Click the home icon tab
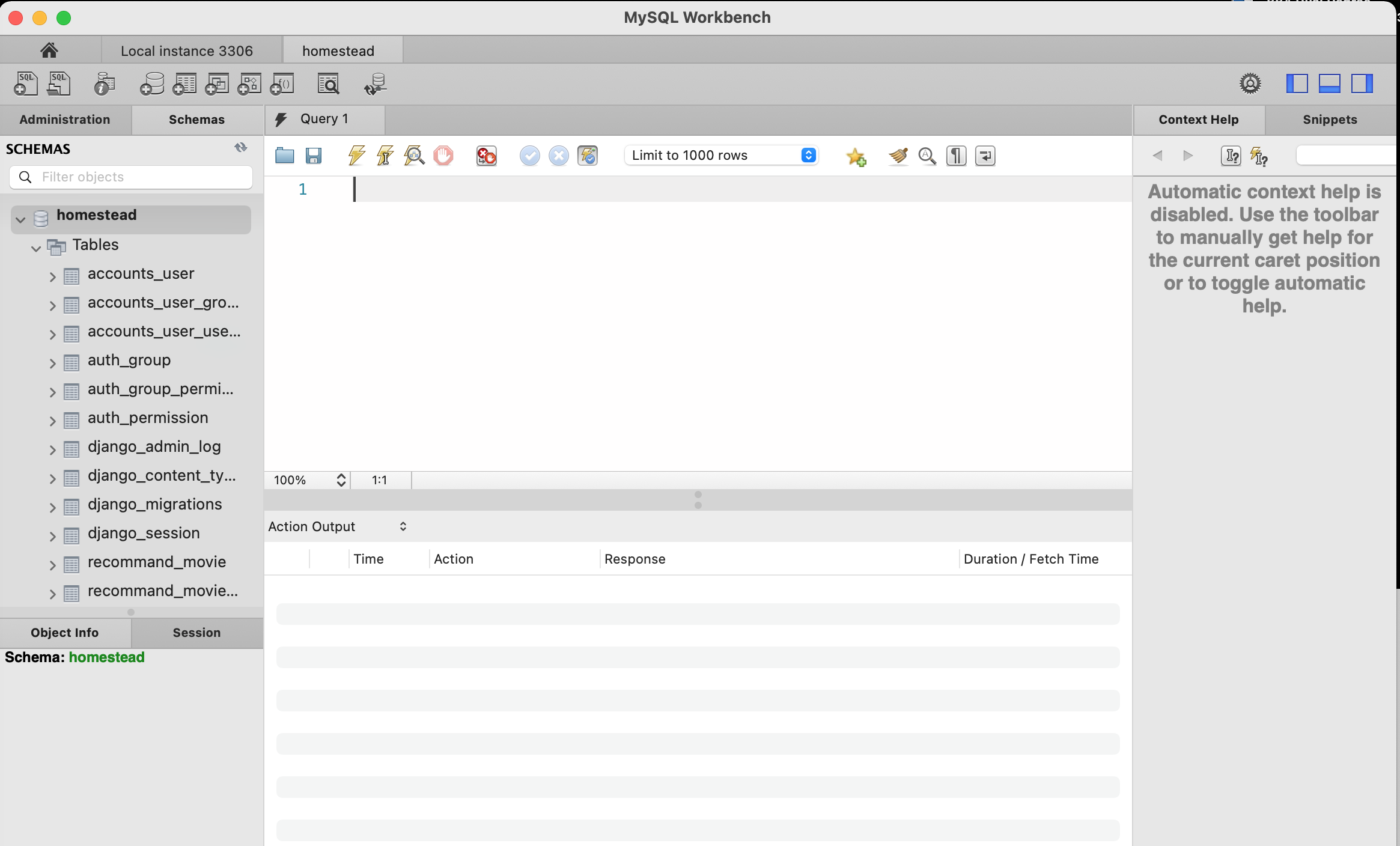This screenshot has width=1400, height=846. click(x=49, y=50)
